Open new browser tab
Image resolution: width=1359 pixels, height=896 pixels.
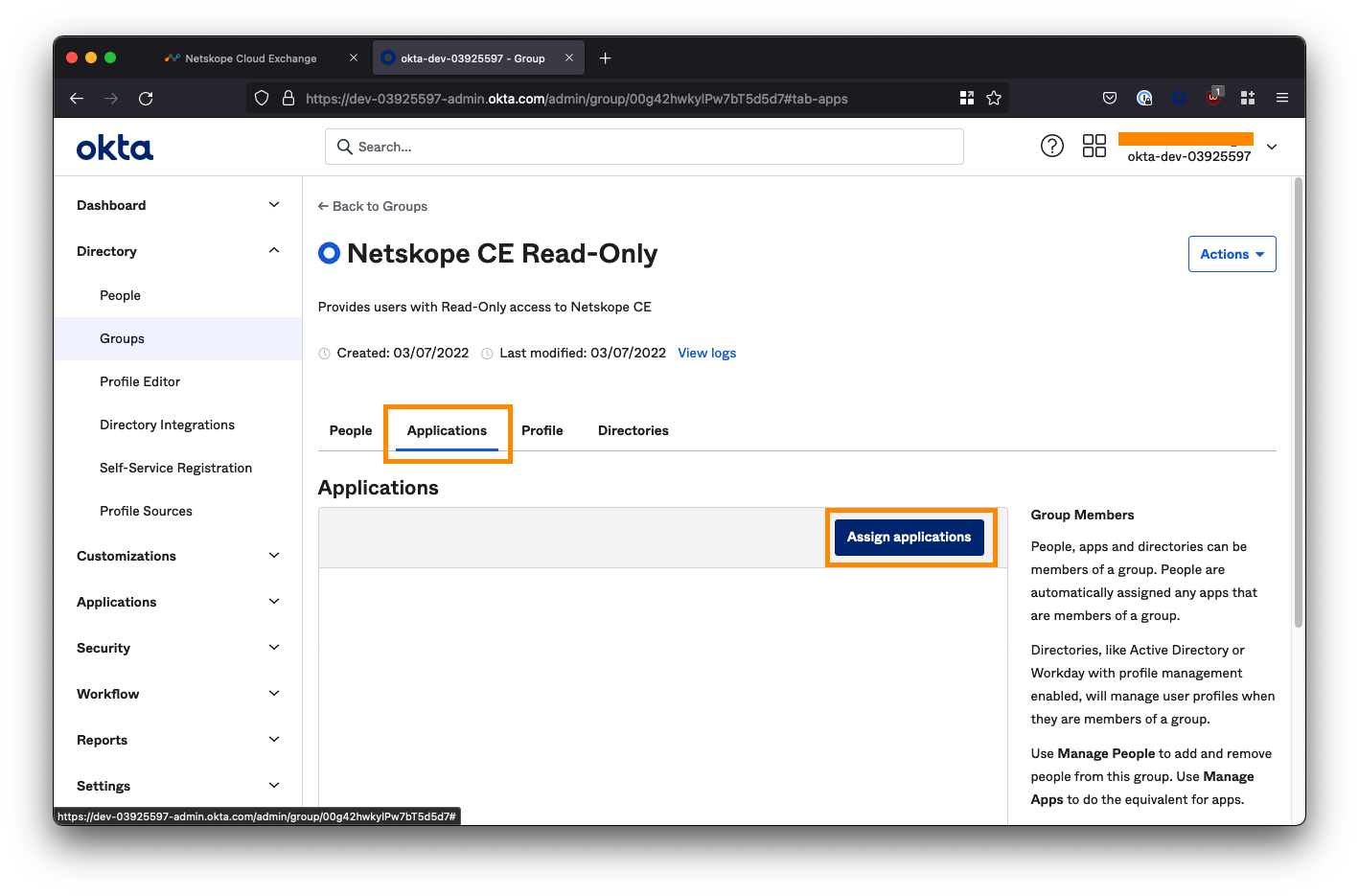click(x=605, y=58)
